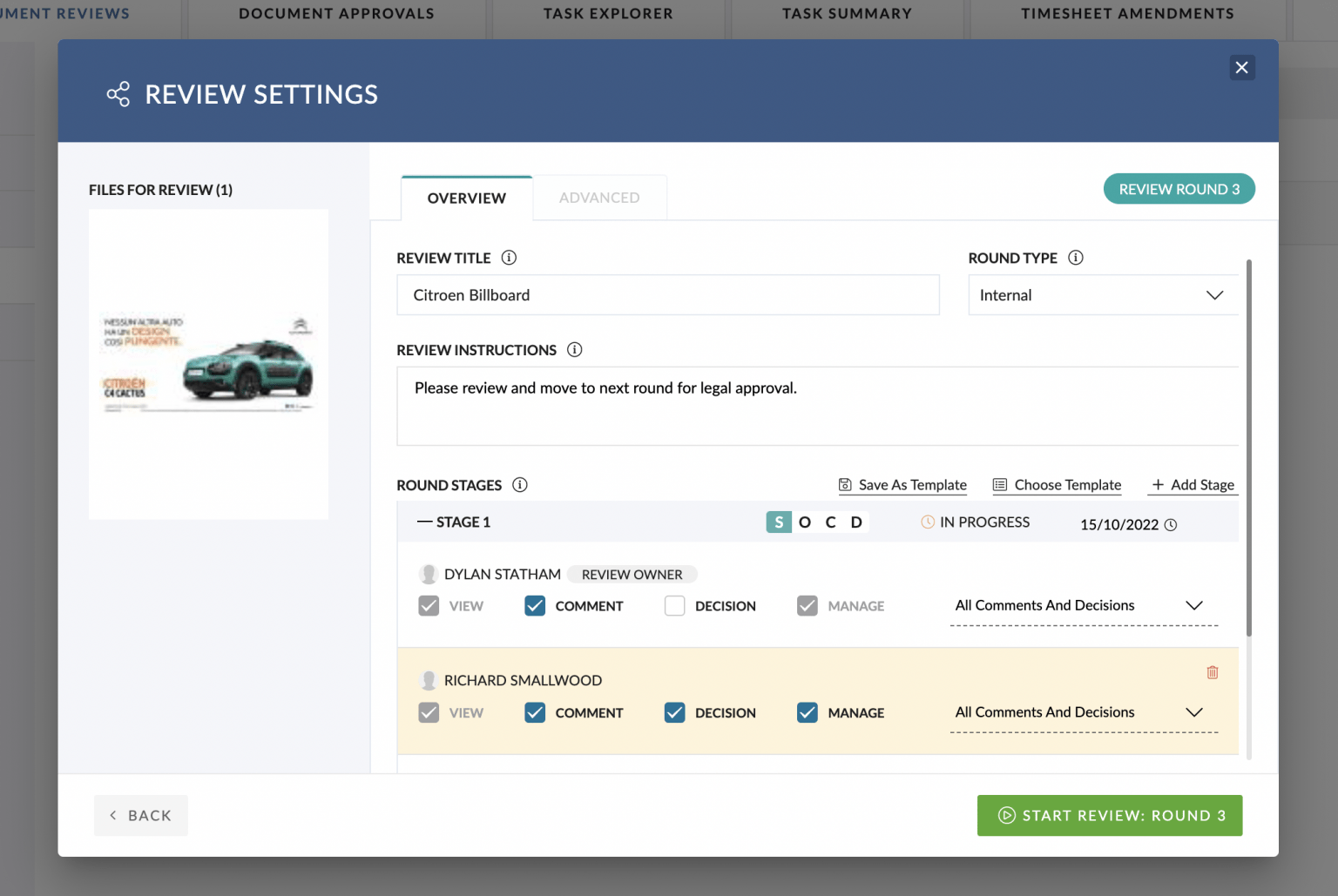
Task: Select the S stage type indicator
Action: coord(778,522)
